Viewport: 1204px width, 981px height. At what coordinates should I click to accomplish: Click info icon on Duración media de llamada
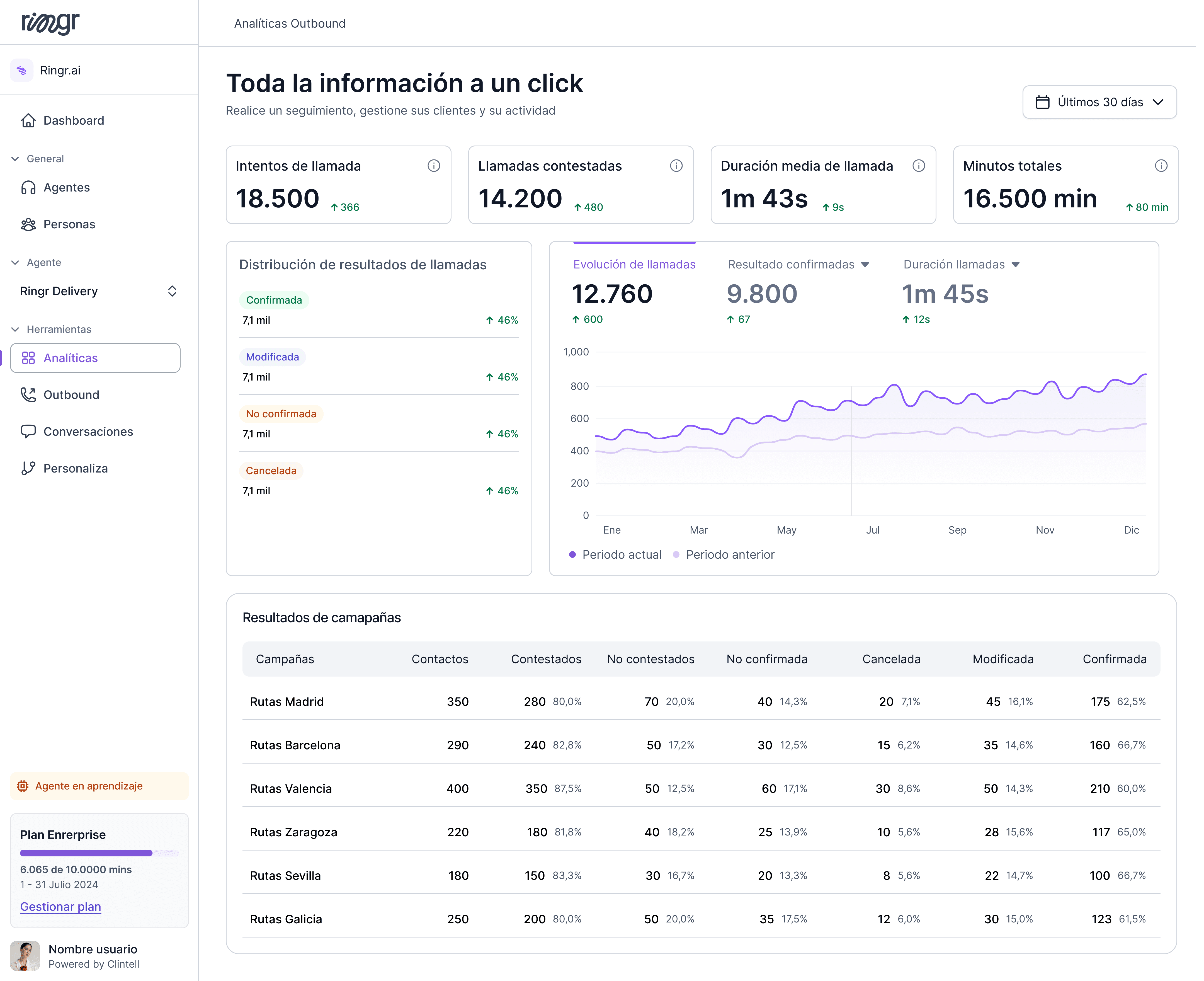(919, 166)
